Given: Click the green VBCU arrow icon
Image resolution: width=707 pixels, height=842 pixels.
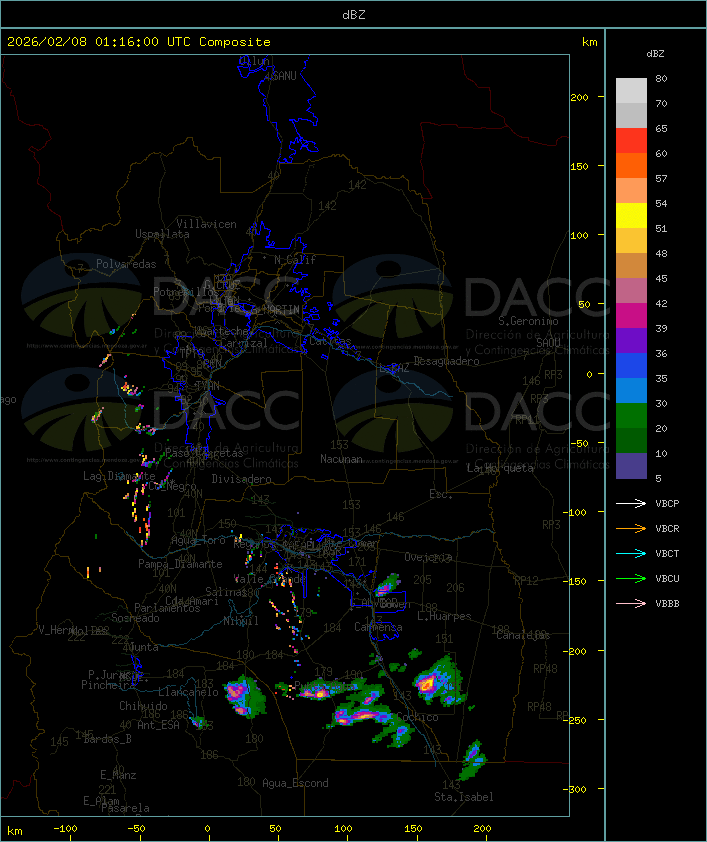Looking at the screenshot, I should [631, 578].
